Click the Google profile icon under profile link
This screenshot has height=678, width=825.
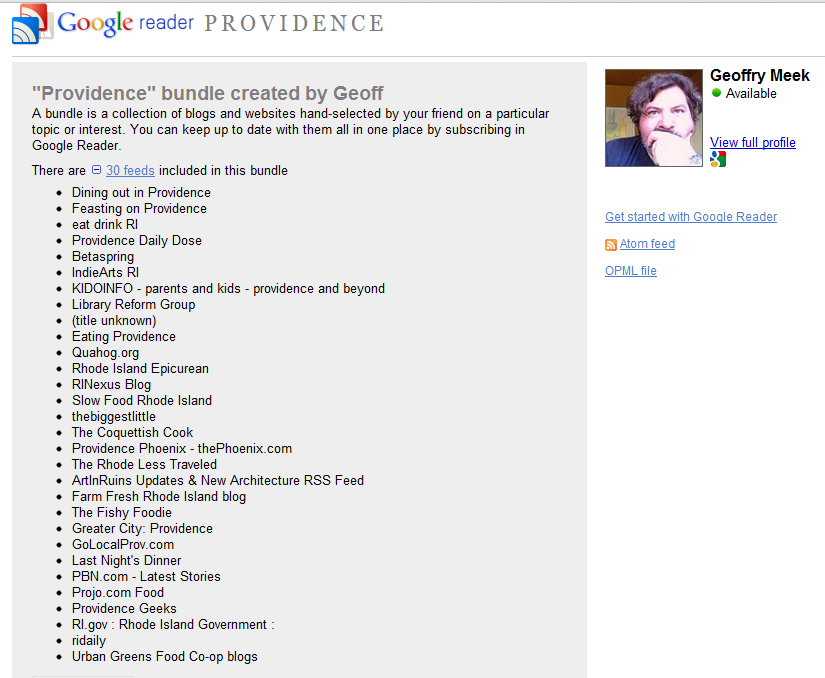click(717, 160)
